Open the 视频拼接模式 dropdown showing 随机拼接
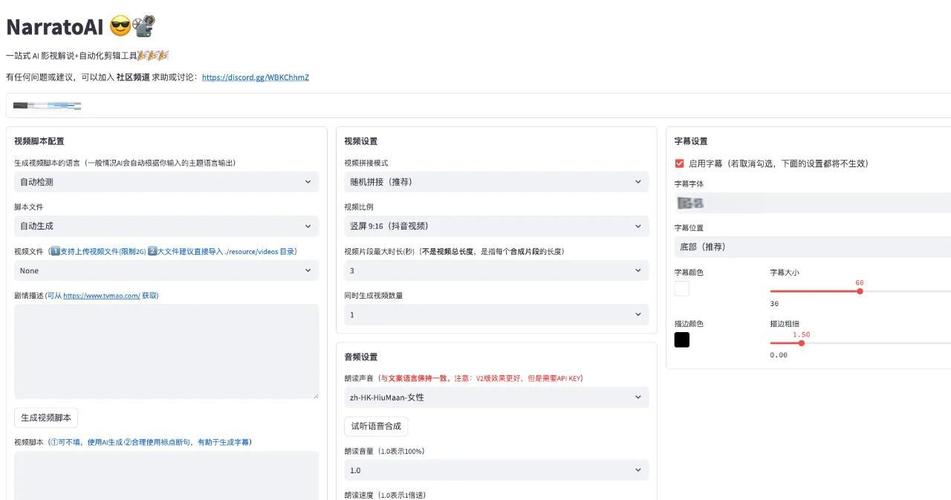Viewport: 951px width, 500px height. click(496, 181)
